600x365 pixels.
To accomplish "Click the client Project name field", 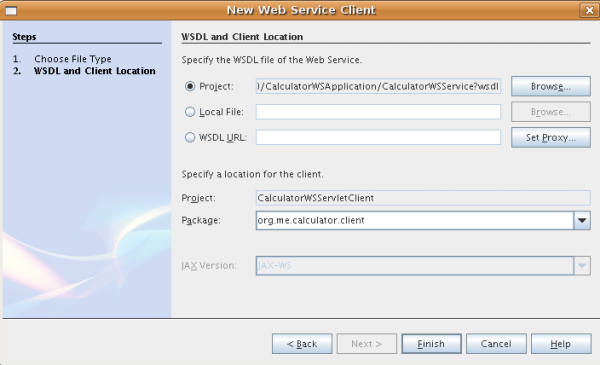I will 423,198.
